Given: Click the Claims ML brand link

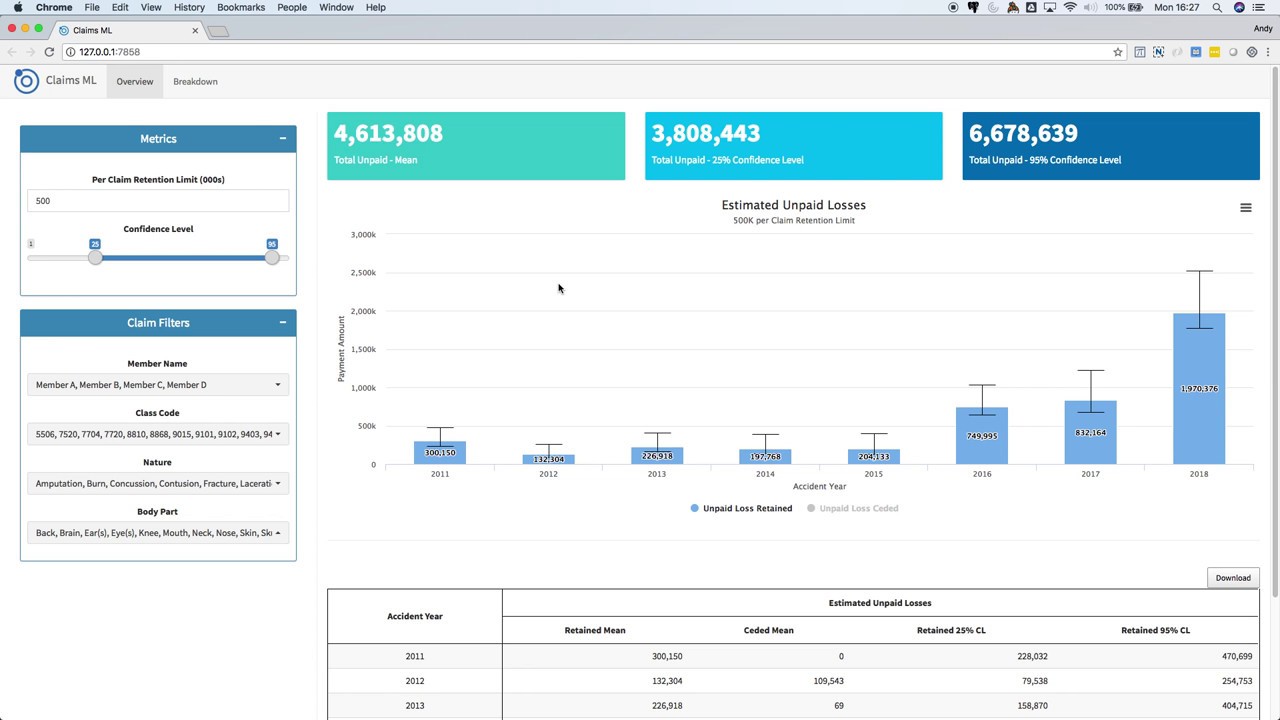Looking at the screenshot, I should click(71, 81).
